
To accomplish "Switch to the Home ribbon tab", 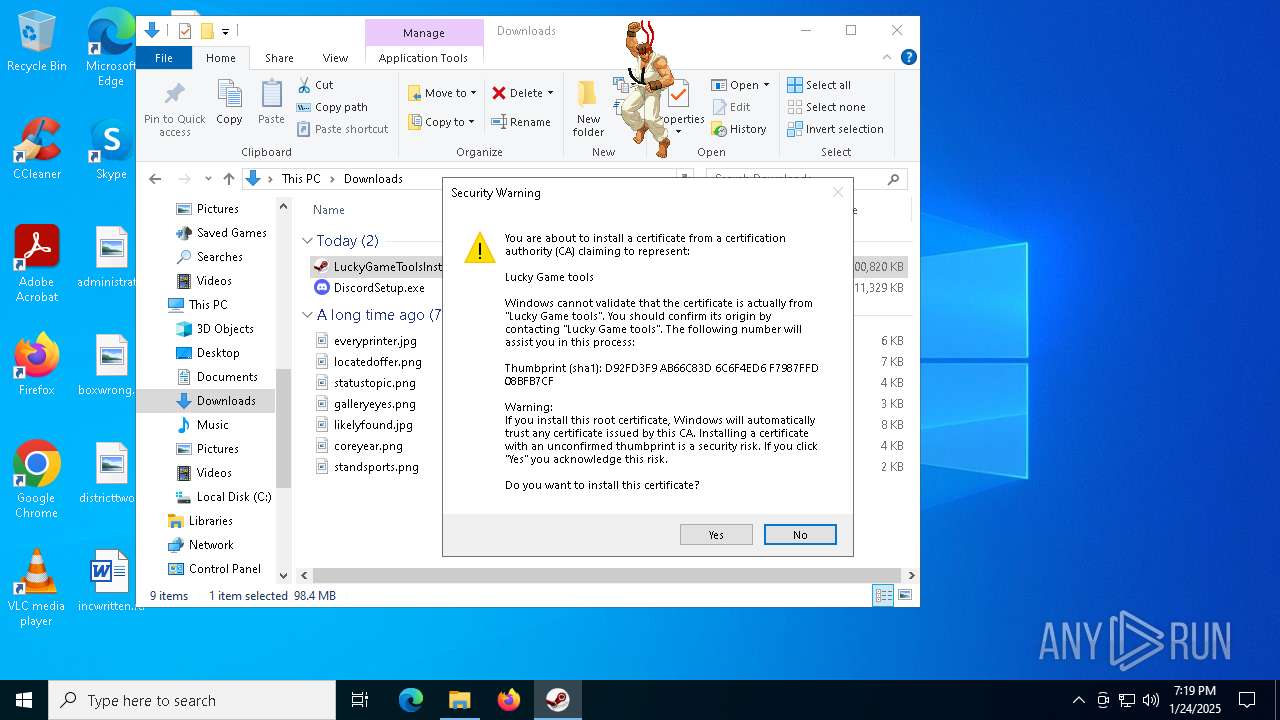I will click(221, 58).
